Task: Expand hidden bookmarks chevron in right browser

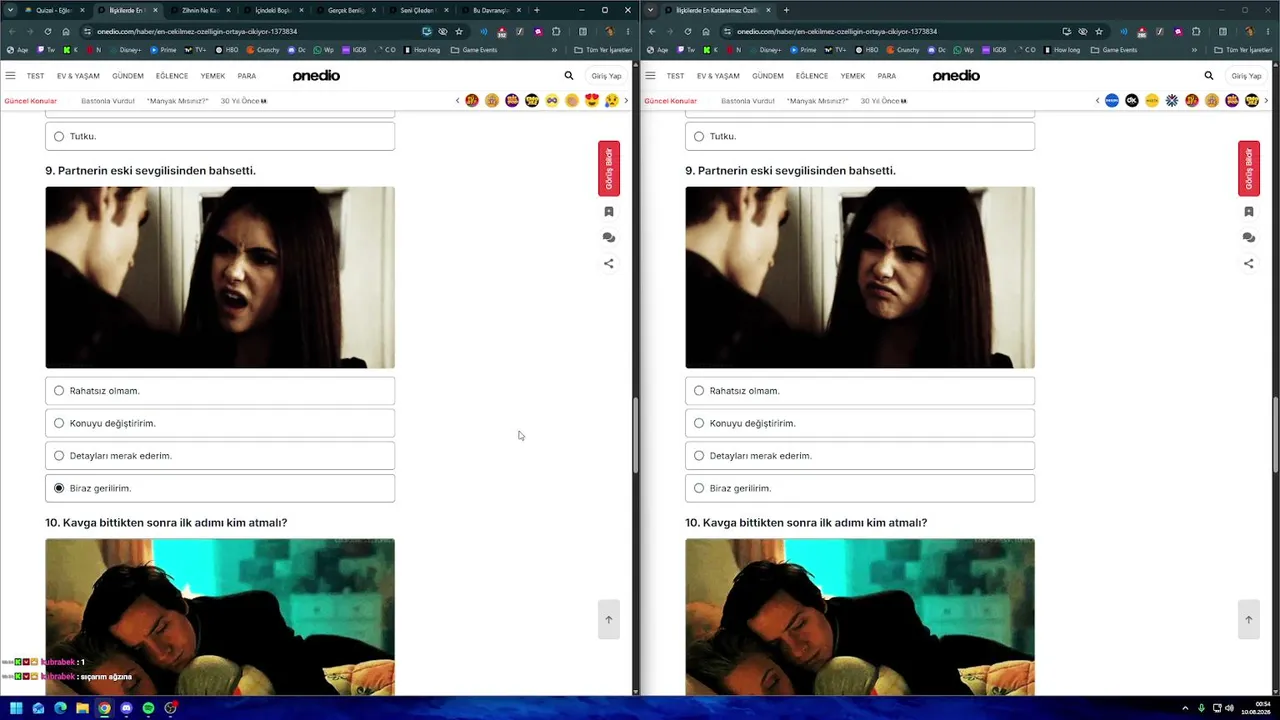Action: pyautogui.click(x=1194, y=50)
